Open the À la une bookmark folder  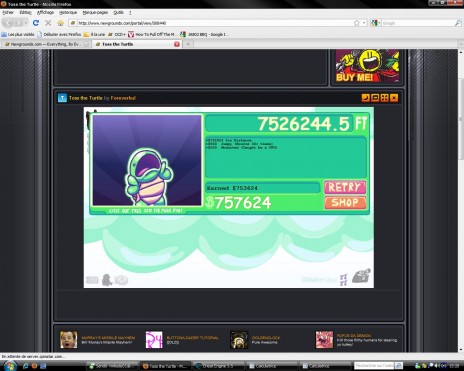pyautogui.click(x=94, y=34)
